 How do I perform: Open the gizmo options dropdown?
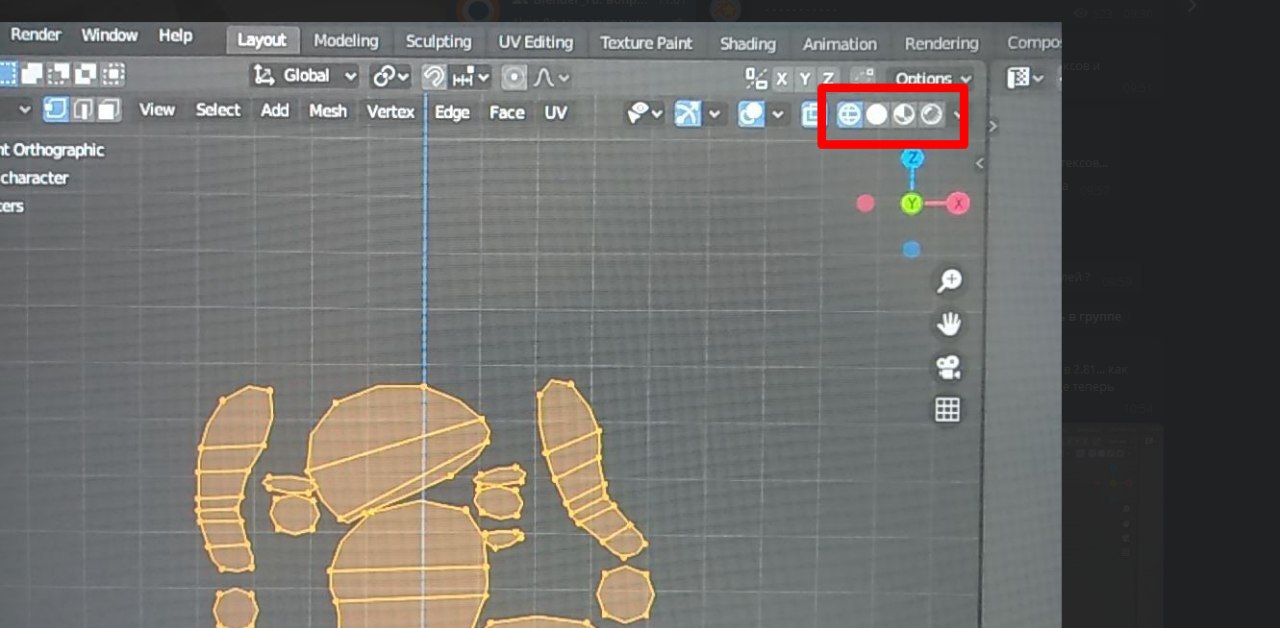pos(714,114)
